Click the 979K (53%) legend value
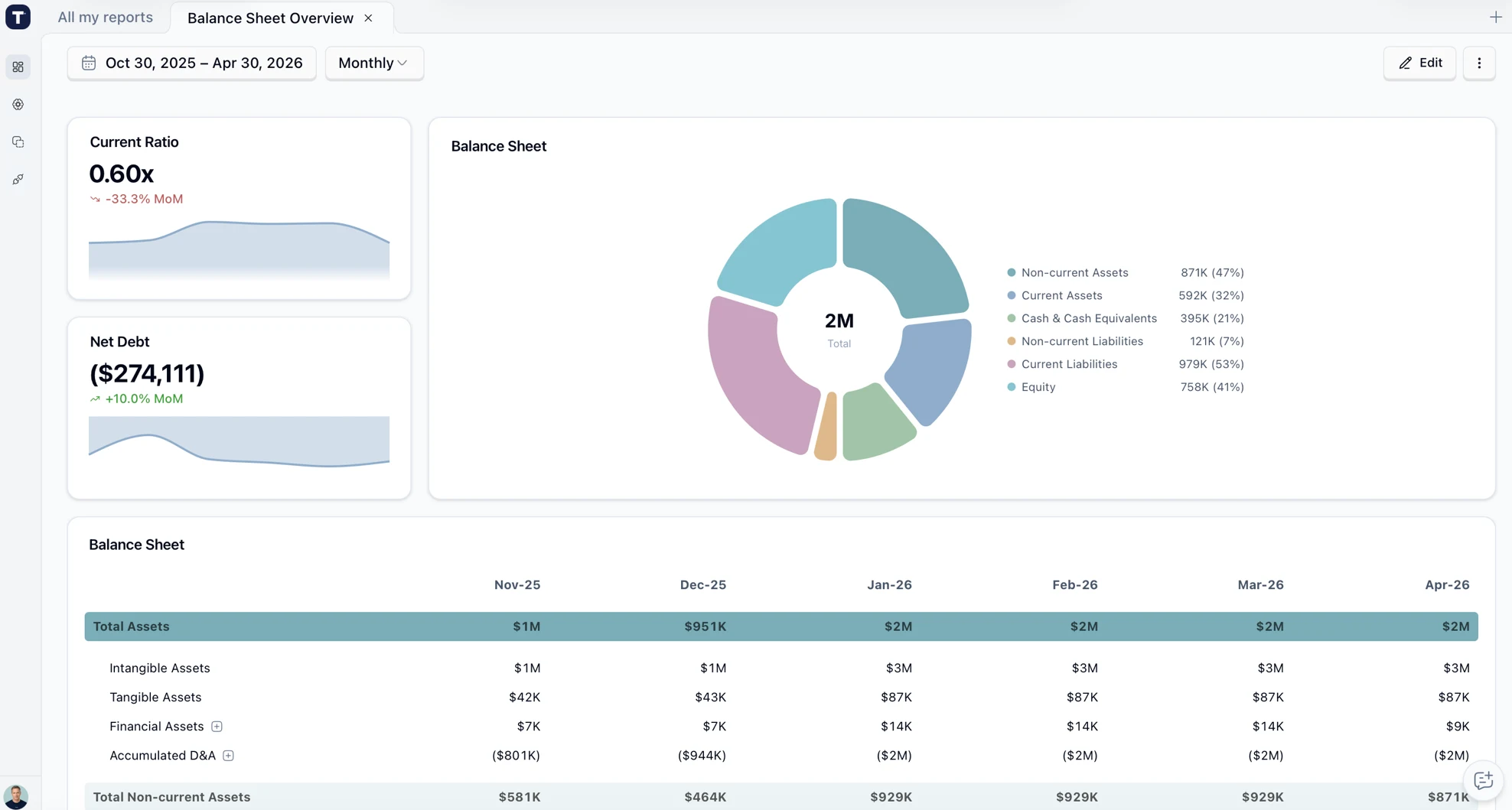The height and width of the screenshot is (810, 1512). (x=1211, y=364)
